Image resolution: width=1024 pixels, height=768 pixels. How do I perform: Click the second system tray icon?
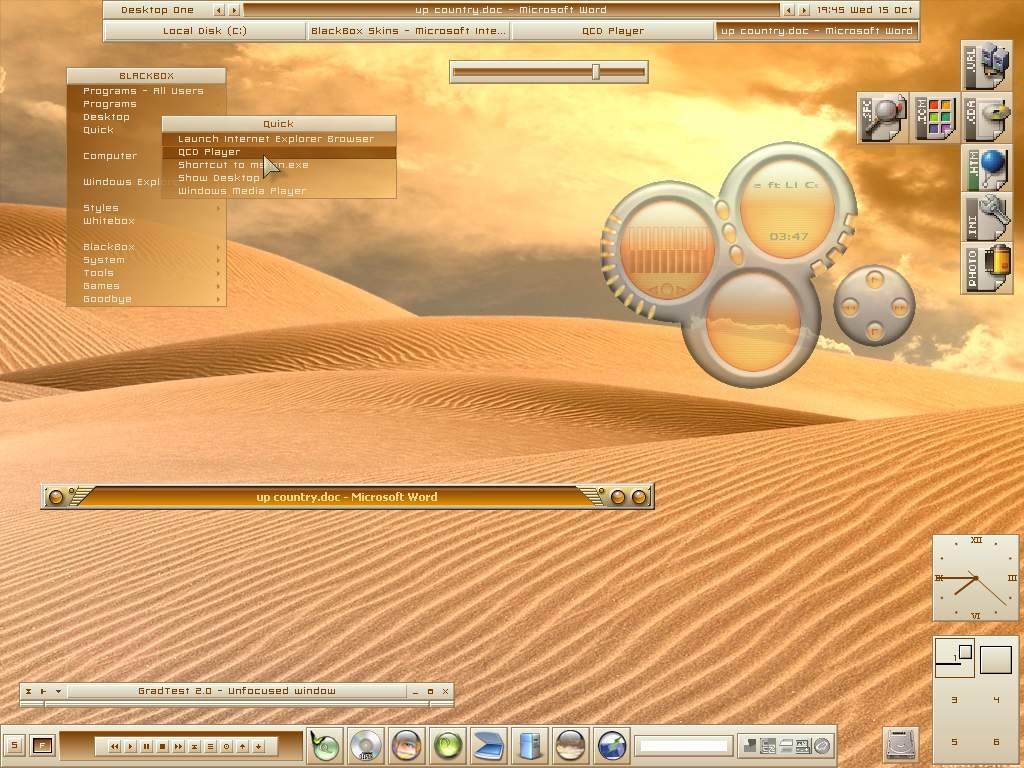[x=768, y=745]
